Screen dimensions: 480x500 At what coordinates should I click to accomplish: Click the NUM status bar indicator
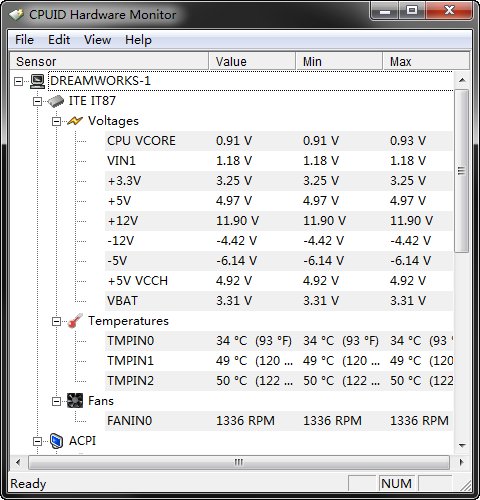396,483
